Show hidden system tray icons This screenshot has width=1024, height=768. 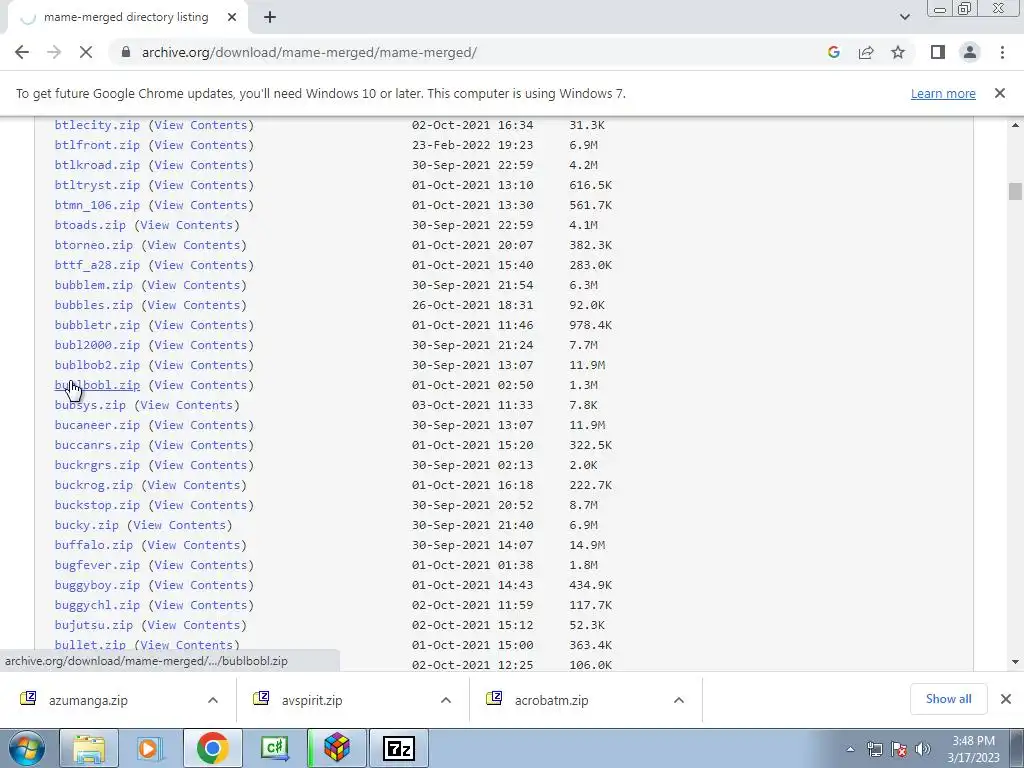850,749
